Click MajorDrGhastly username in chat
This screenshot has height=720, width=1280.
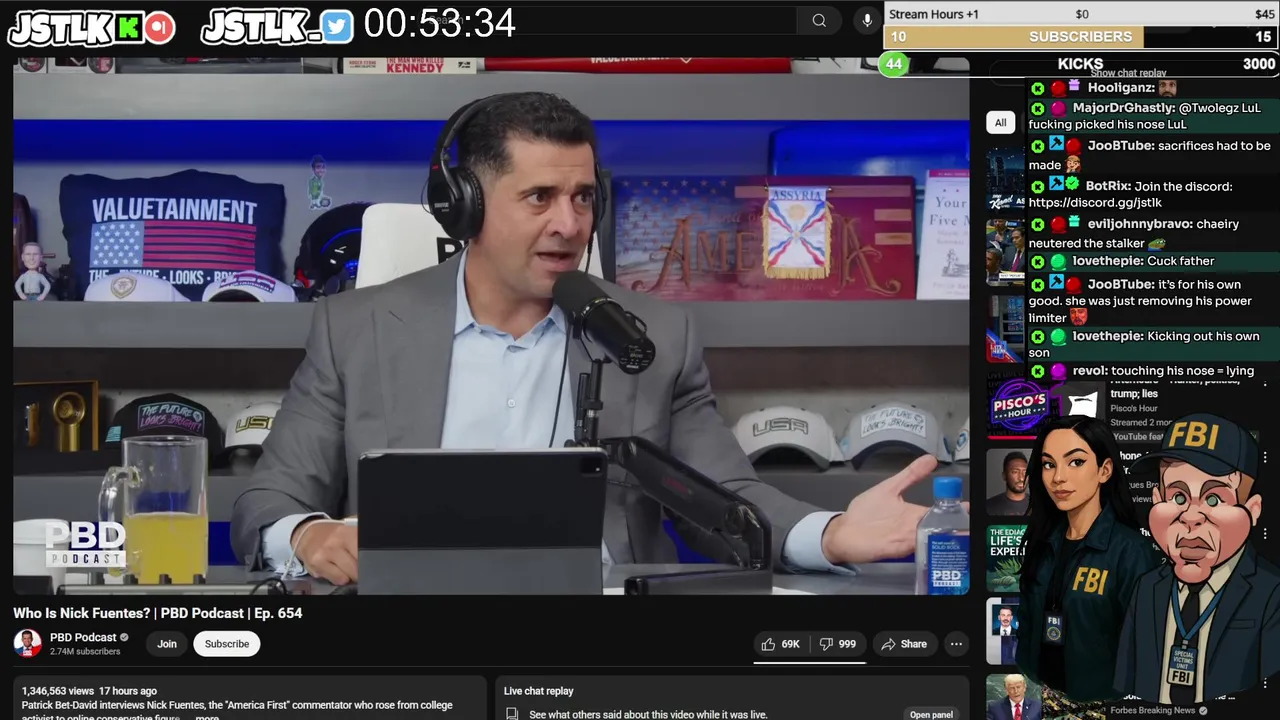(x=1123, y=108)
